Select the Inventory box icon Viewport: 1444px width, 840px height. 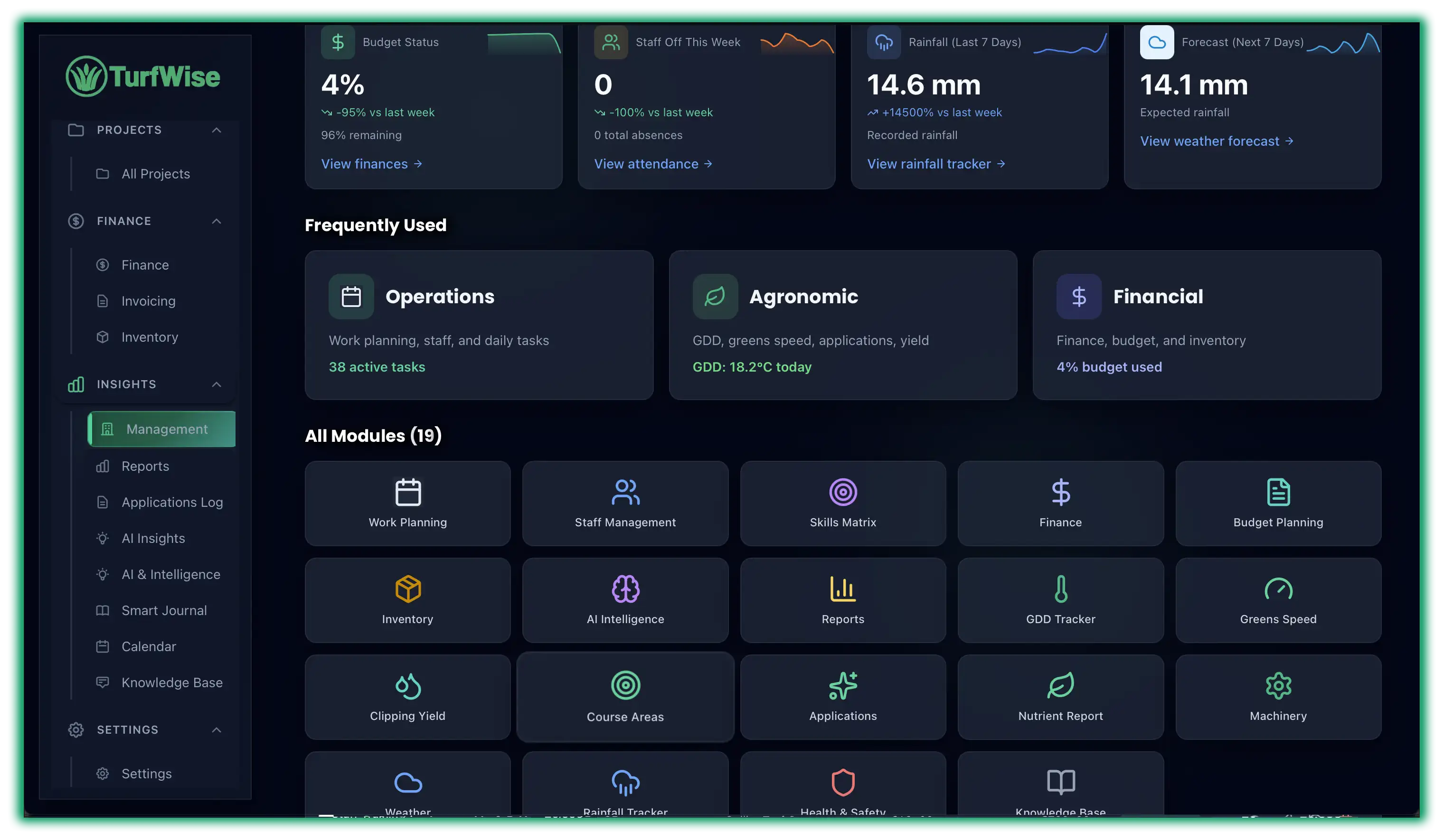[x=407, y=588]
